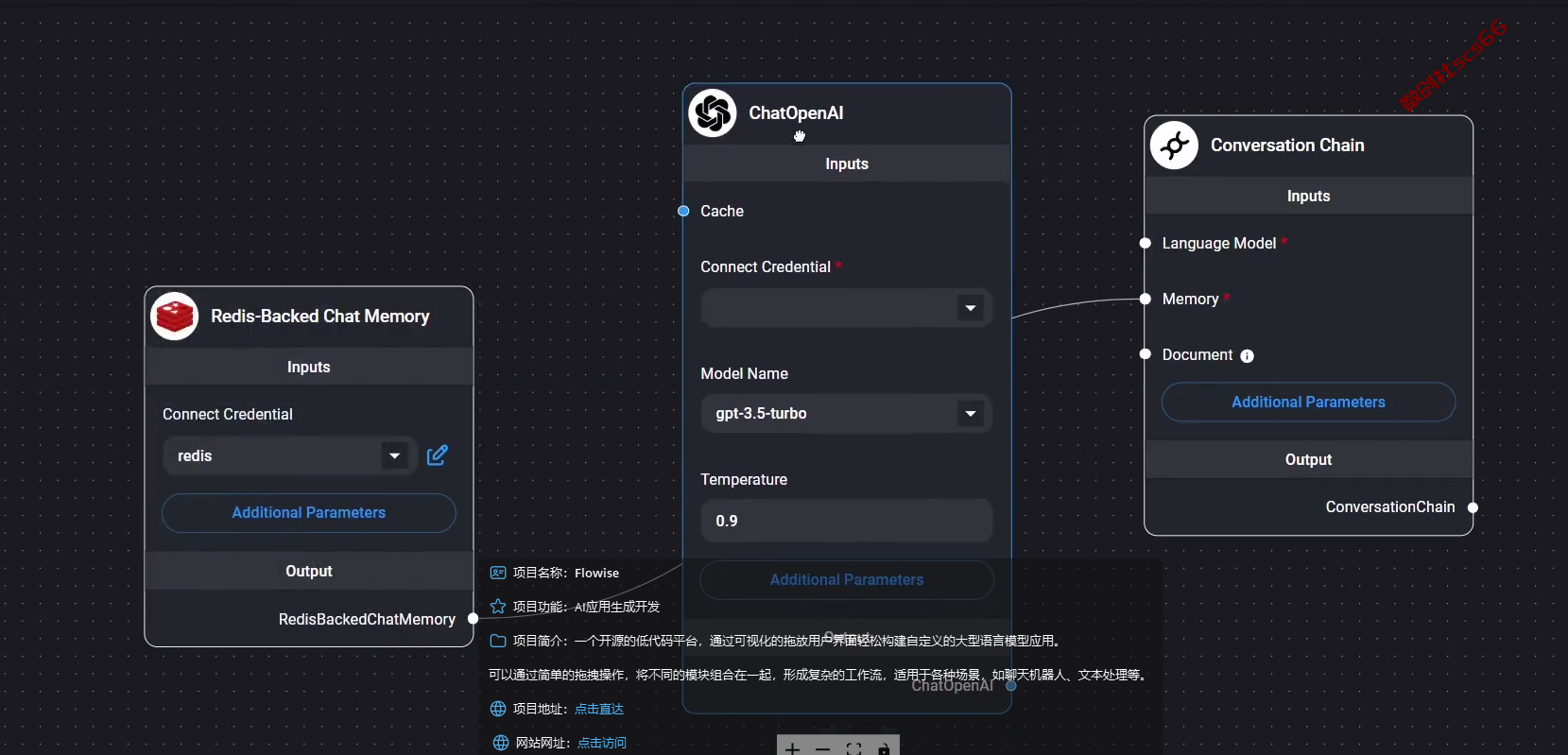Viewport: 1568px width, 755px height.
Task: Click the ChatOpenAI node logo icon
Action: 713,113
